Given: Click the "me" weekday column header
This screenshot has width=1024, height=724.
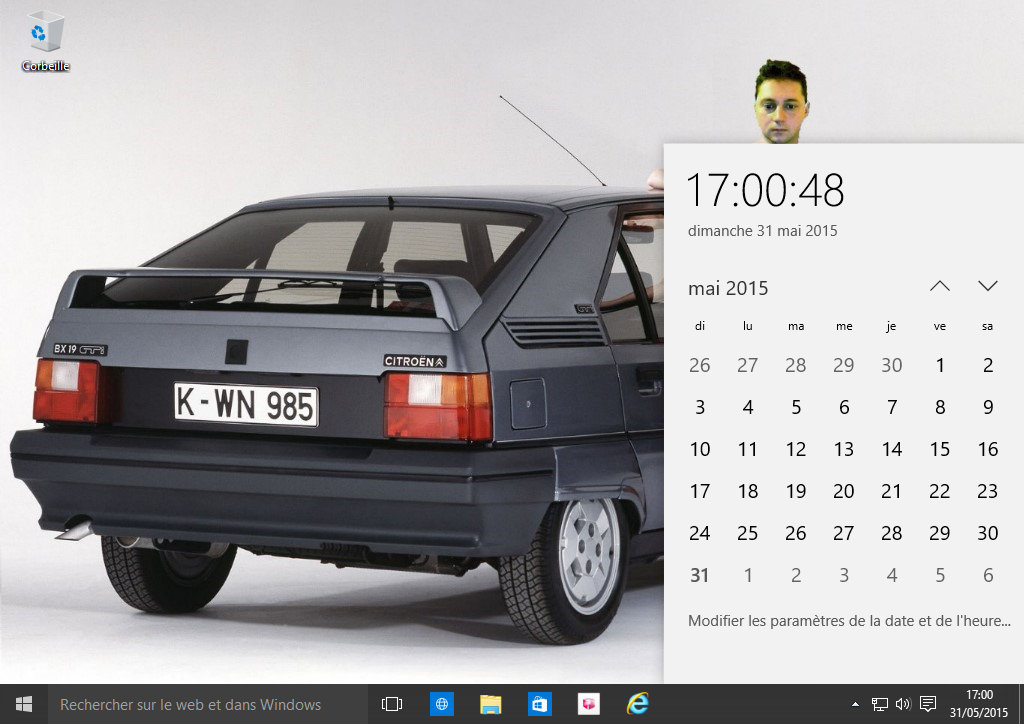Looking at the screenshot, I should (x=844, y=326).
